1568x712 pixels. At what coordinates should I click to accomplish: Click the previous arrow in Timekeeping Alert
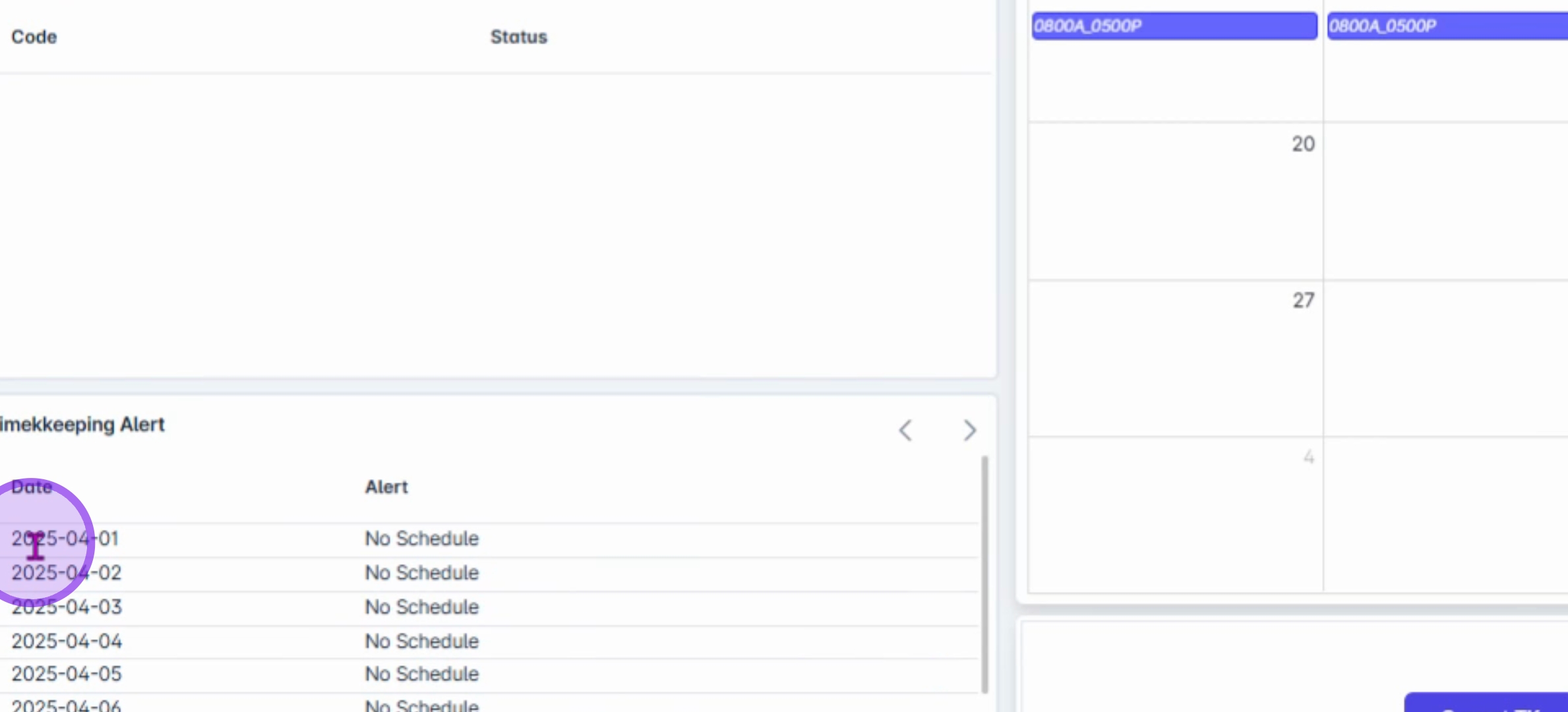906,430
